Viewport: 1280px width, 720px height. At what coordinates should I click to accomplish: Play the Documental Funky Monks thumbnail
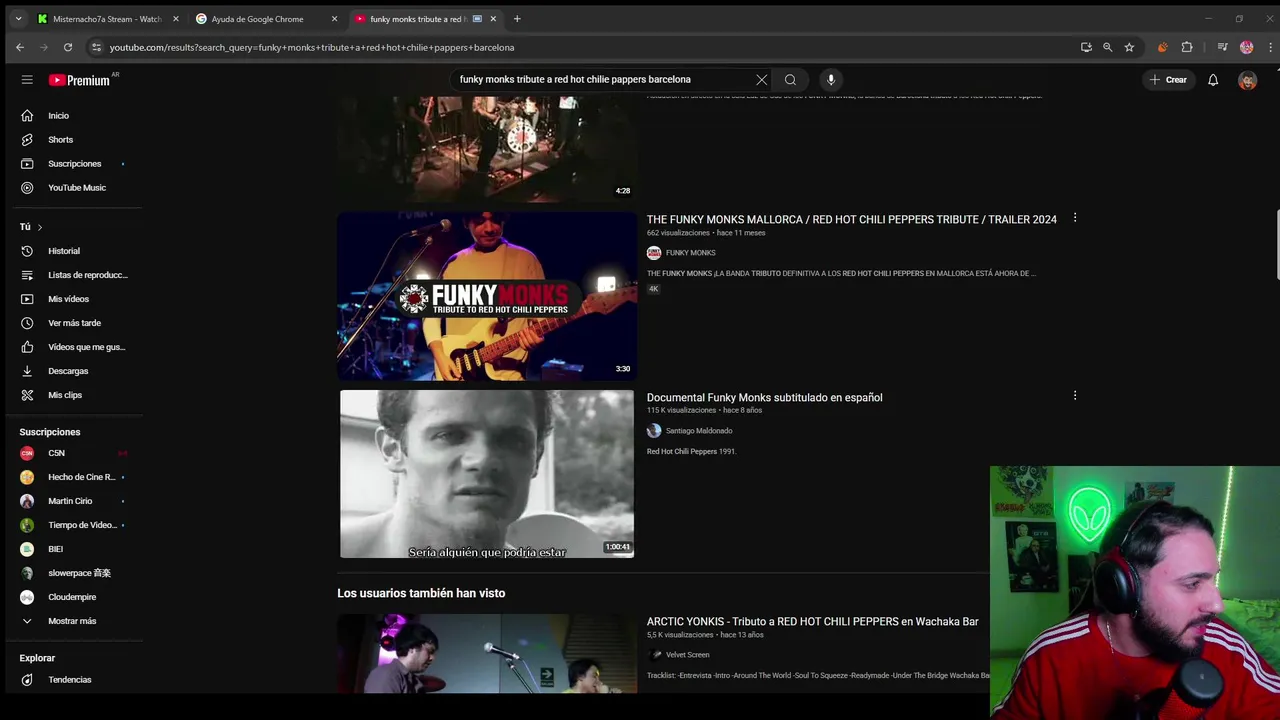[x=487, y=474]
